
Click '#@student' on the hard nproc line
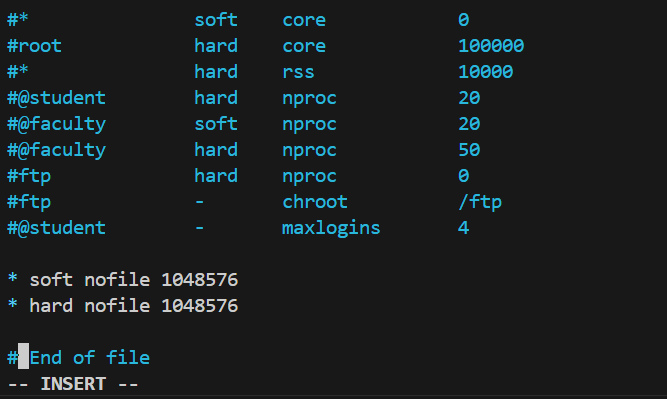pyautogui.click(x=57, y=98)
